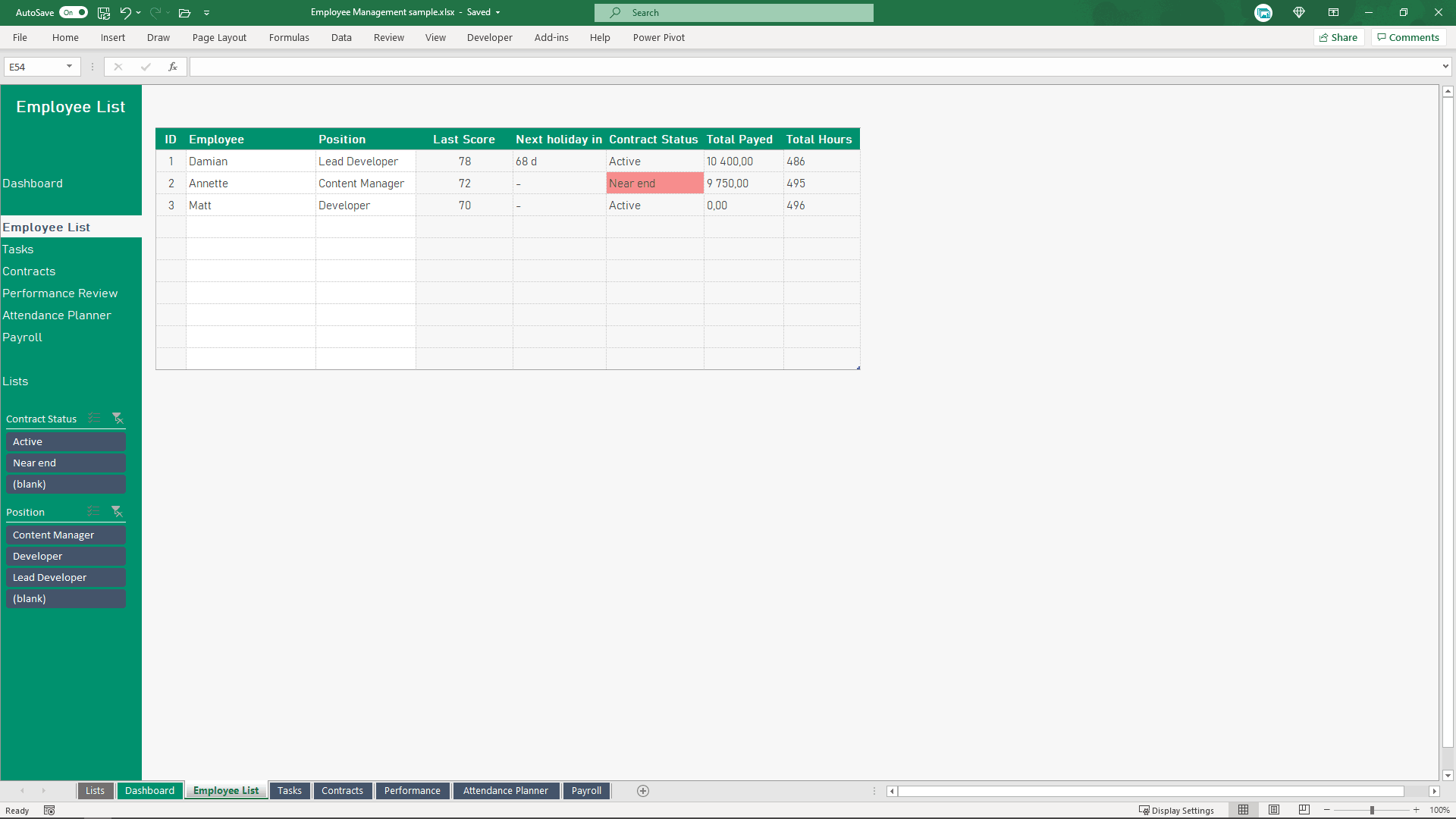Toggle the AutoSave switch
This screenshot has width=1456, height=819.
tap(74, 12)
